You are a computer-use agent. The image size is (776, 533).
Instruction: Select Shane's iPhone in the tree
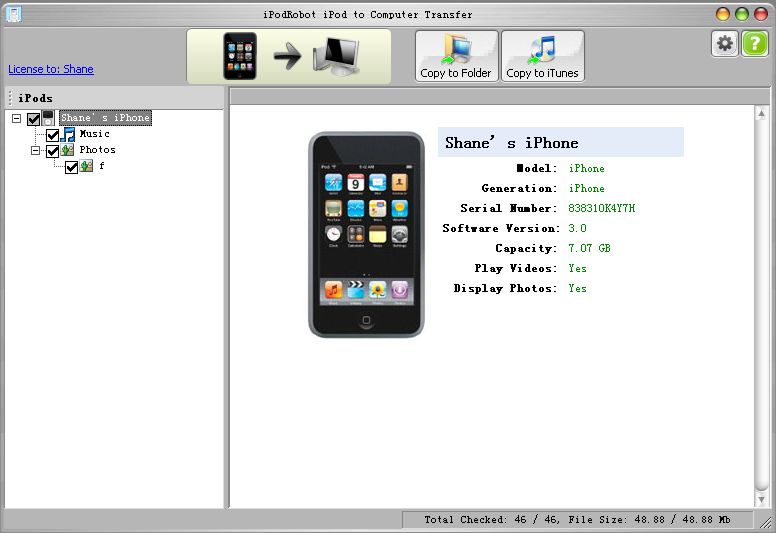tap(105, 118)
